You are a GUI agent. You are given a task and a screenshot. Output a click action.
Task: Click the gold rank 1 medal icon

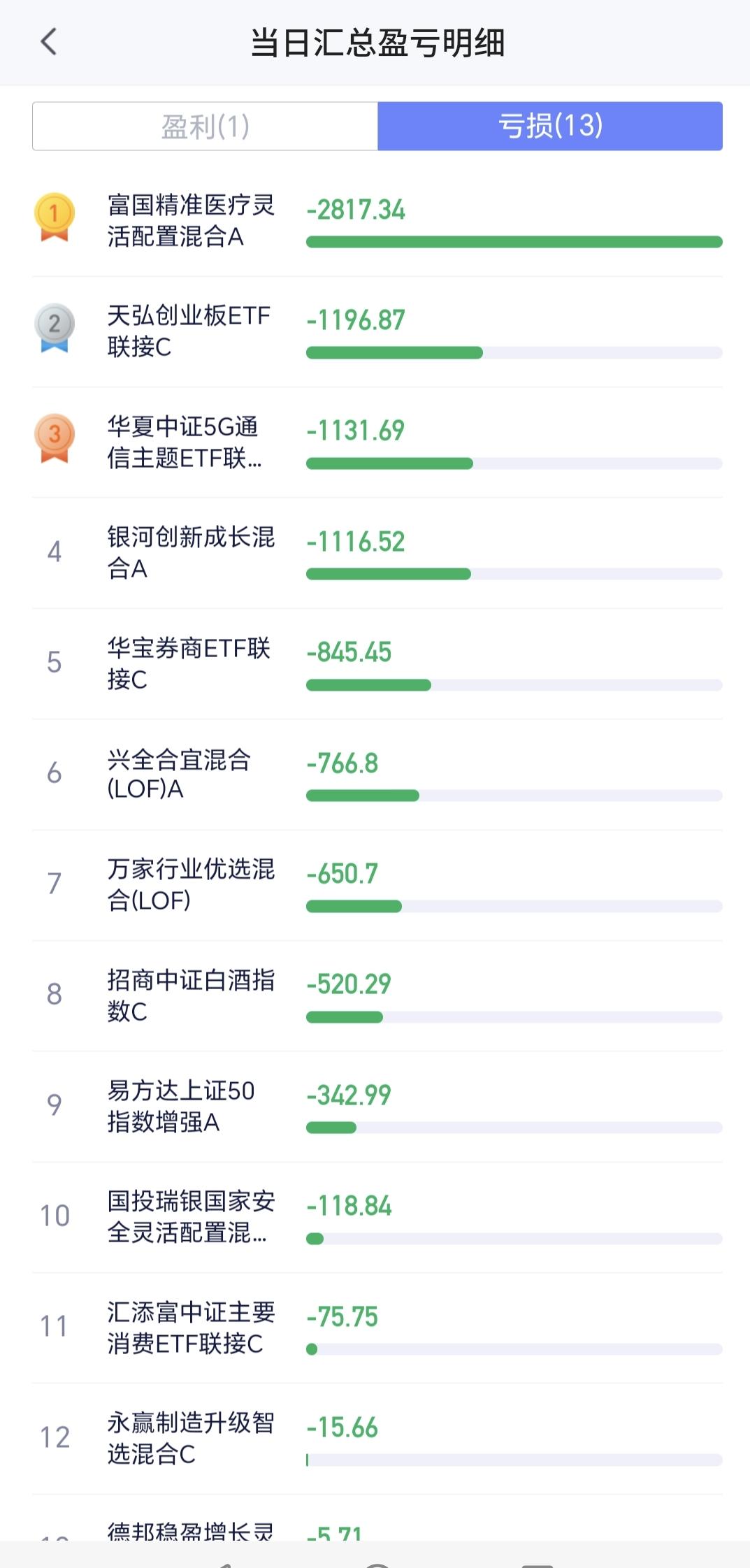coord(54,216)
